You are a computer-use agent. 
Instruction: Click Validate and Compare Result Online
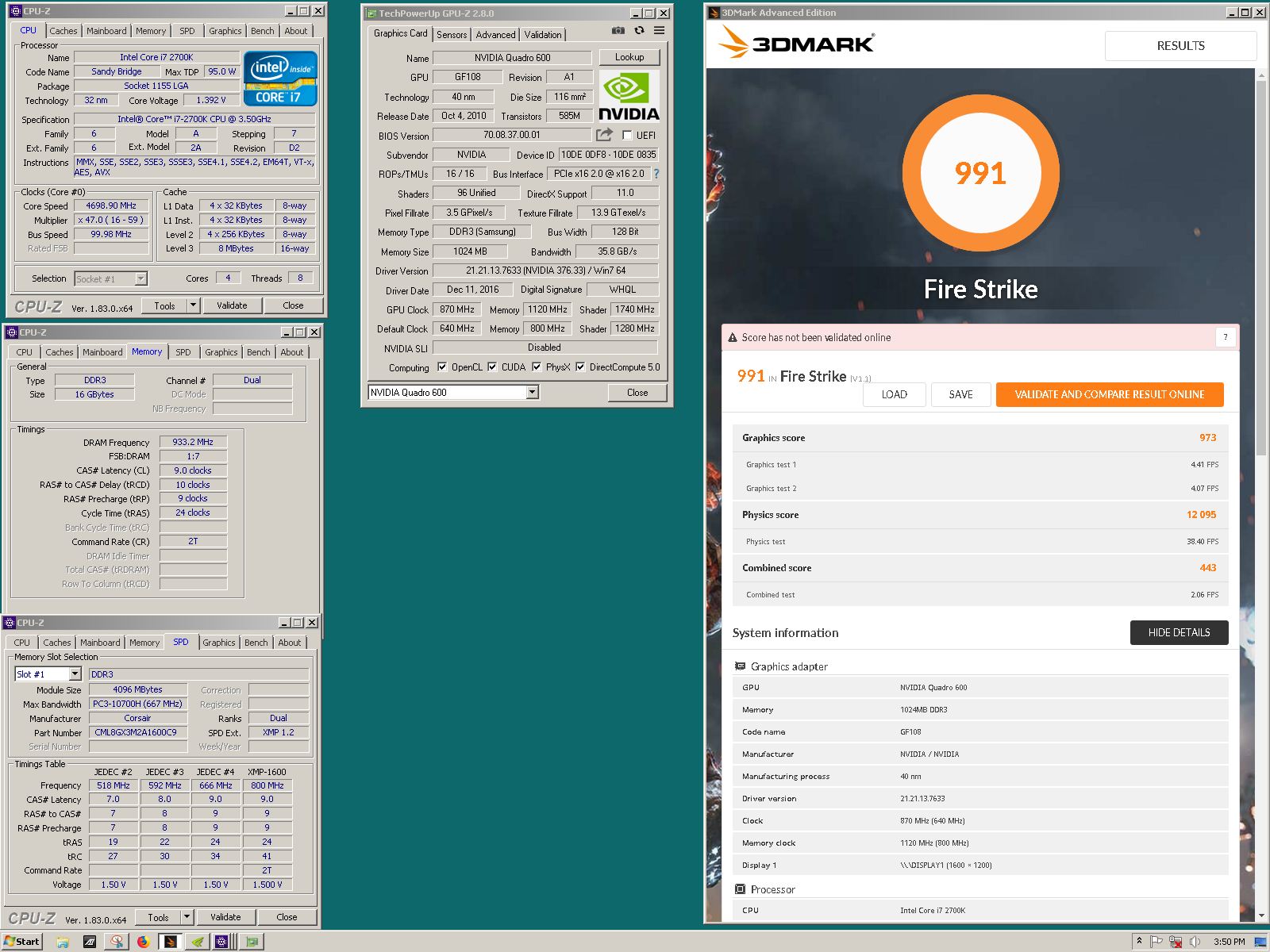point(1110,394)
